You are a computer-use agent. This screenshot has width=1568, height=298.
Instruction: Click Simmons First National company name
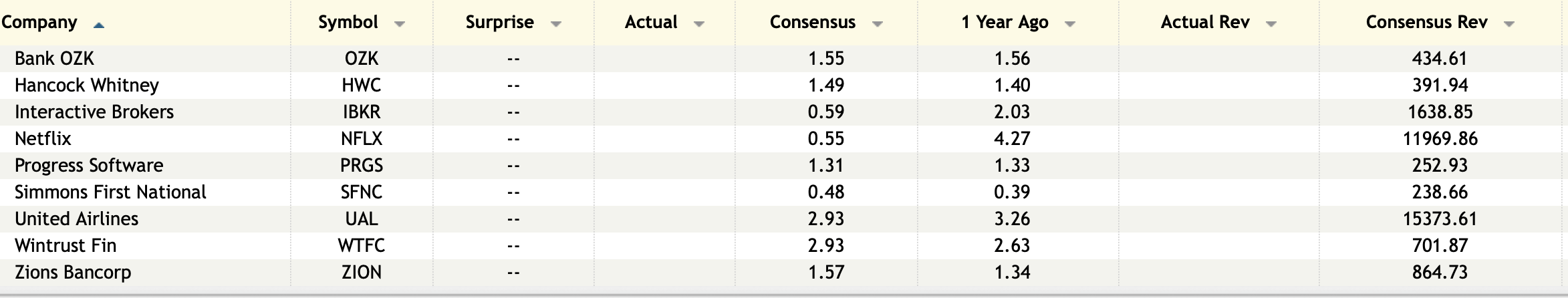pos(110,192)
